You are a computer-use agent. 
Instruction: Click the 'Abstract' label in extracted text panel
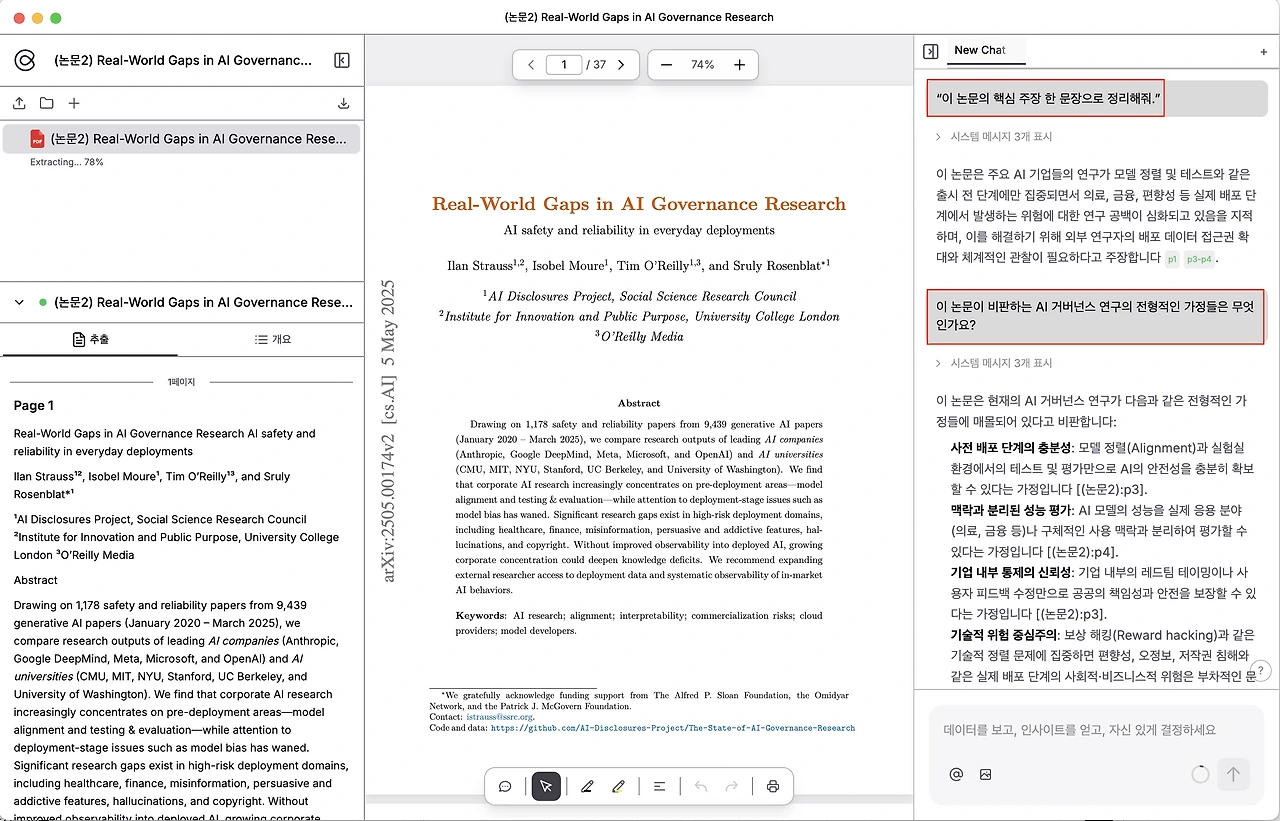click(x=36, y=580)
